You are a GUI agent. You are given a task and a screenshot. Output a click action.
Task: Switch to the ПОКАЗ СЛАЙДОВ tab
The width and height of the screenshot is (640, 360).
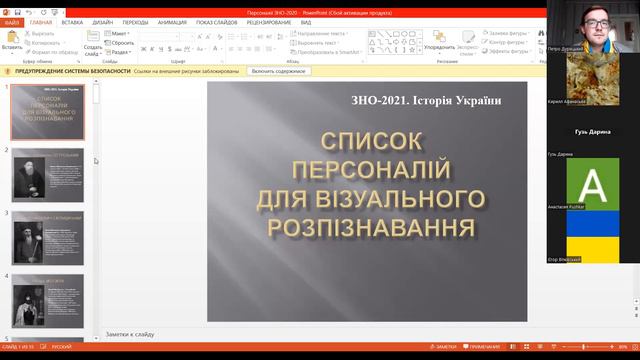tap(216, 22)
